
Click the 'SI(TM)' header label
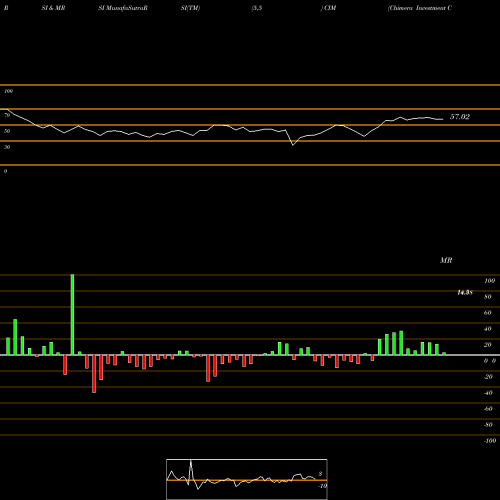(x=190, y=8)
